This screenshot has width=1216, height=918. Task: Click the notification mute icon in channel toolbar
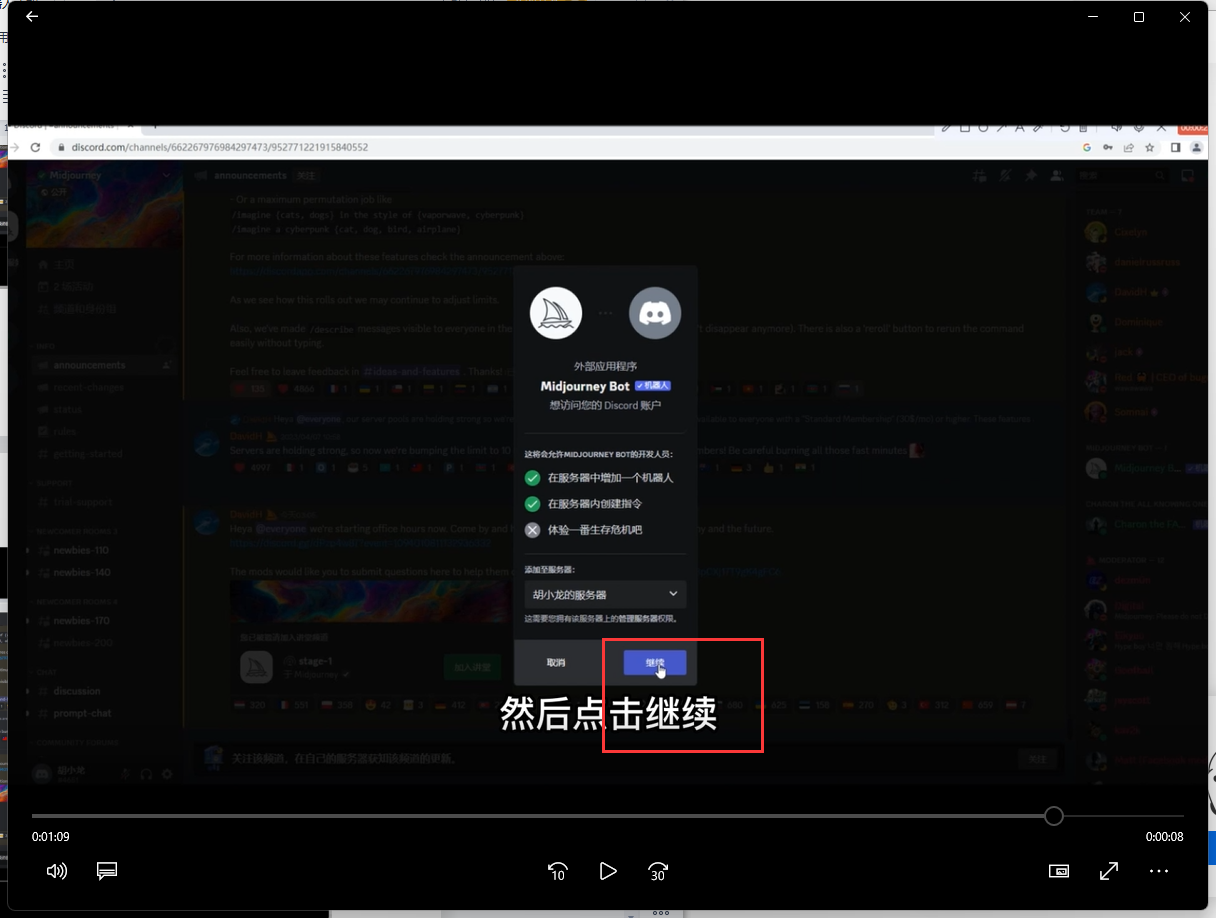(1004, 175)
